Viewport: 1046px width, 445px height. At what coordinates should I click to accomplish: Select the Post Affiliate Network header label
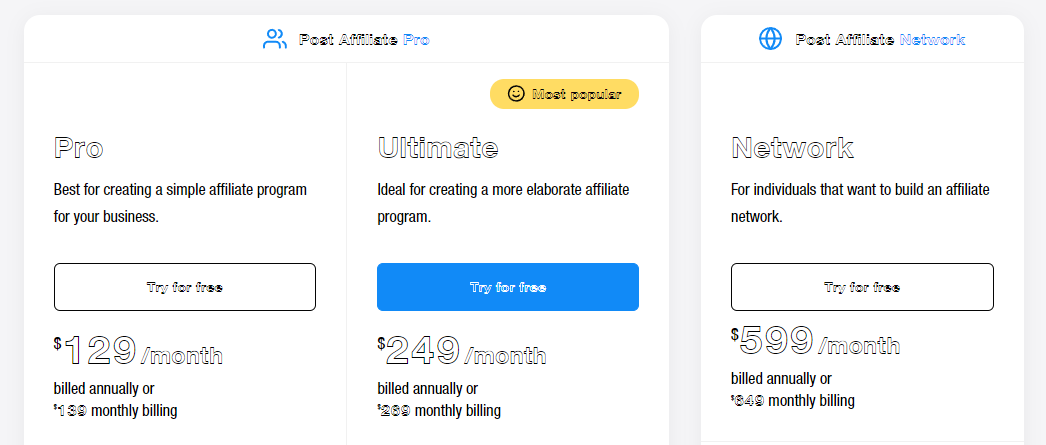880,39
